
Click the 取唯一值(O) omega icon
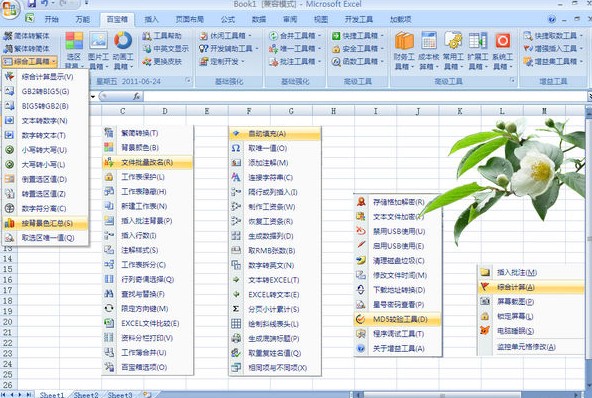tap(236, 148)
